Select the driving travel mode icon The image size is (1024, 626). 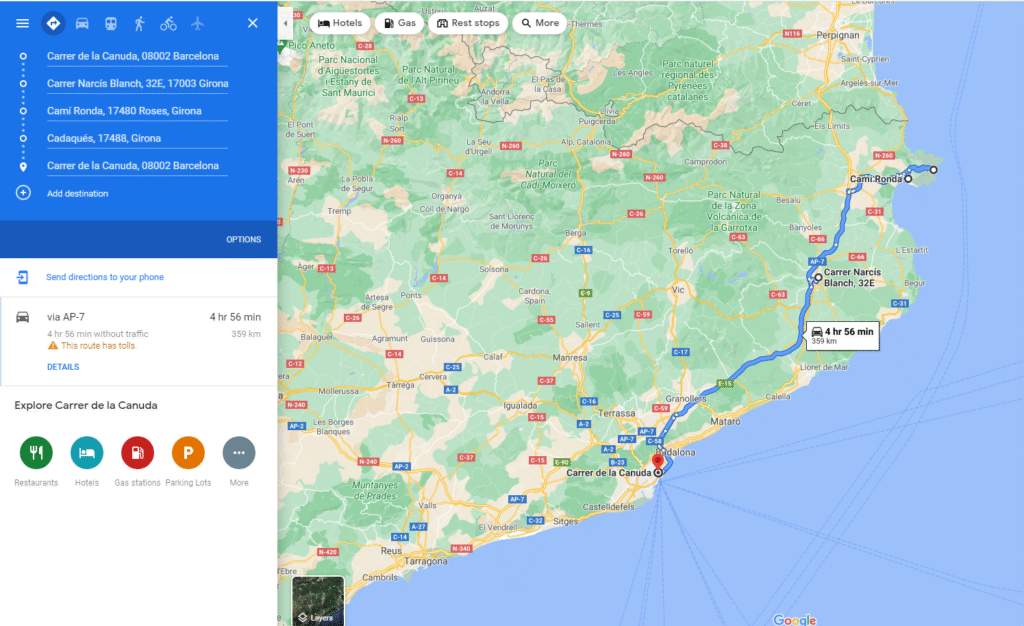(x=82, y=23)
